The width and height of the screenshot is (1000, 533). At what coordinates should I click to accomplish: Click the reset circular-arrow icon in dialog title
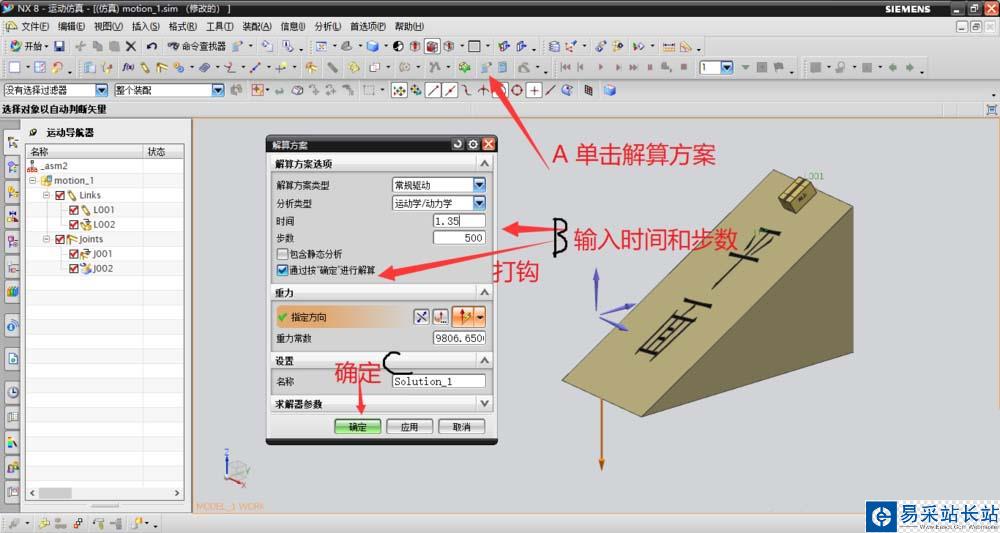457,144
